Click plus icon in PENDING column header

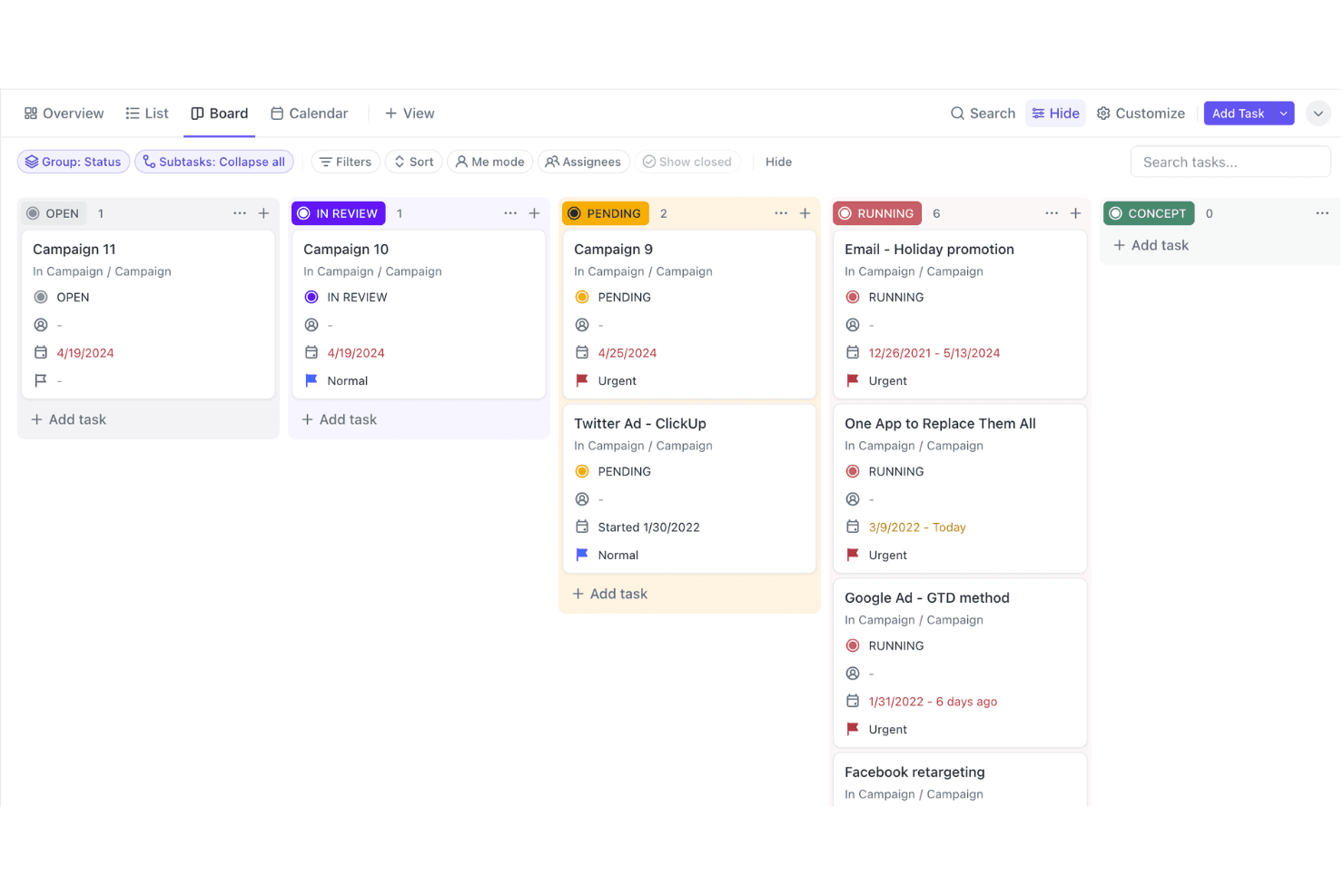805,213
